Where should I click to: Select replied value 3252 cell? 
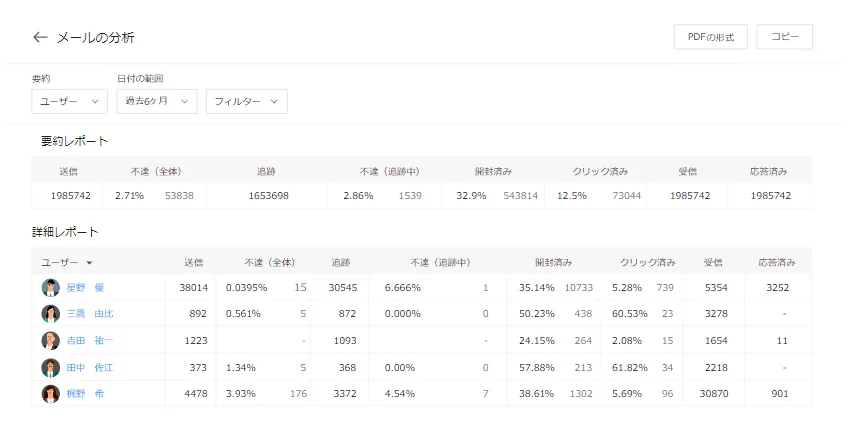778,288
